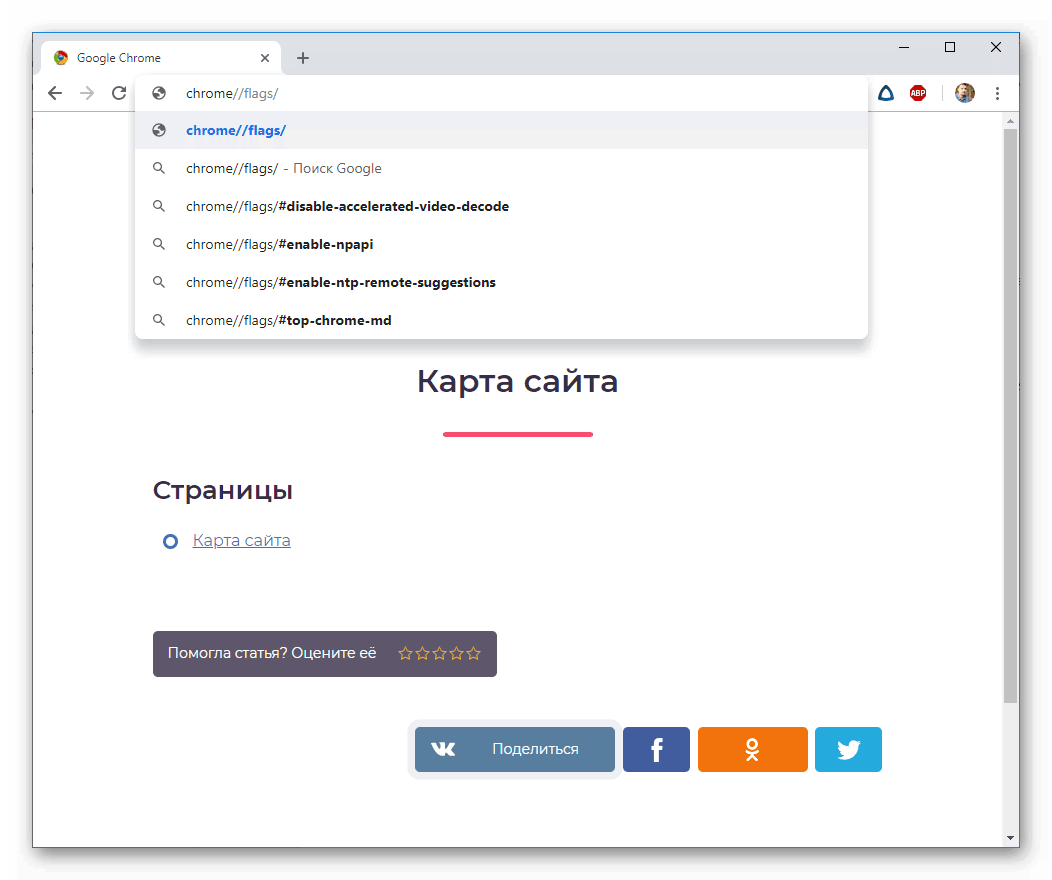Select the #enable-ntp-remote-suggestions suggestion
The width and height of the screenshot is (1052, 880).
(501, 282)
